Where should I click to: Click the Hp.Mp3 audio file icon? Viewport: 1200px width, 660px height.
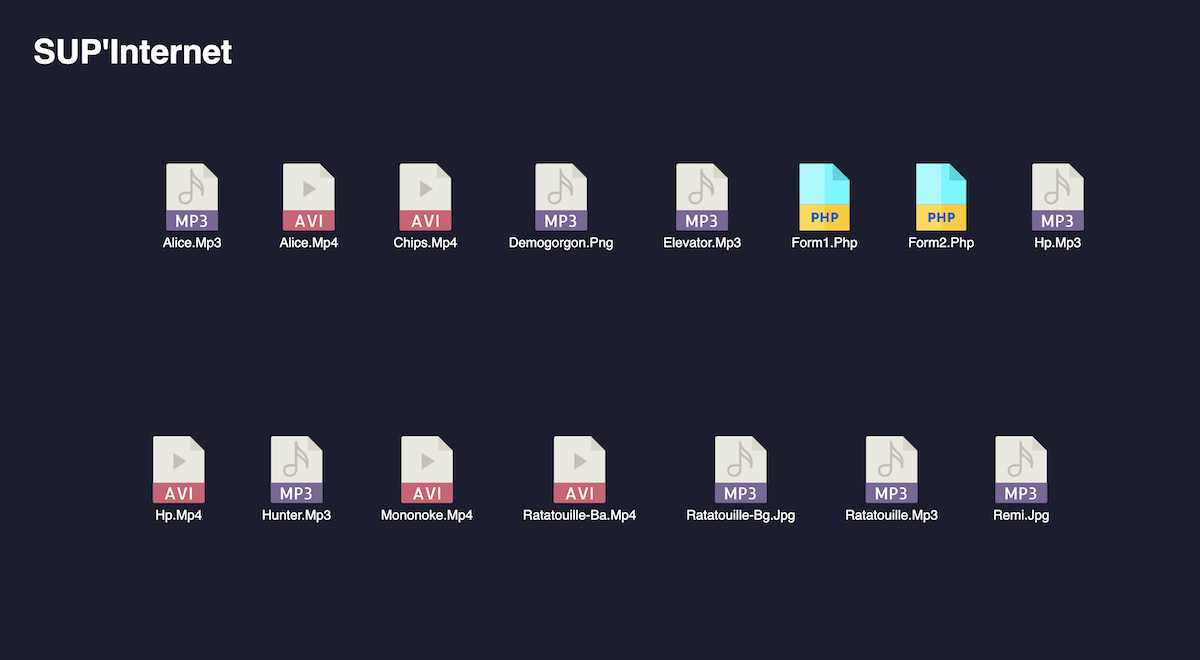pyautogui.click(x=1058, y=197)
